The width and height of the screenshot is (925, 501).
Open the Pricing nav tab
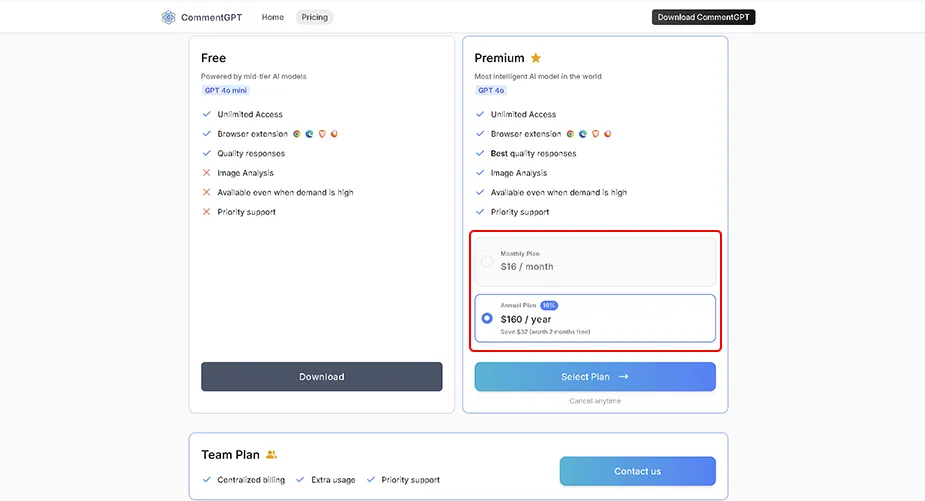(x=314, y=17)
